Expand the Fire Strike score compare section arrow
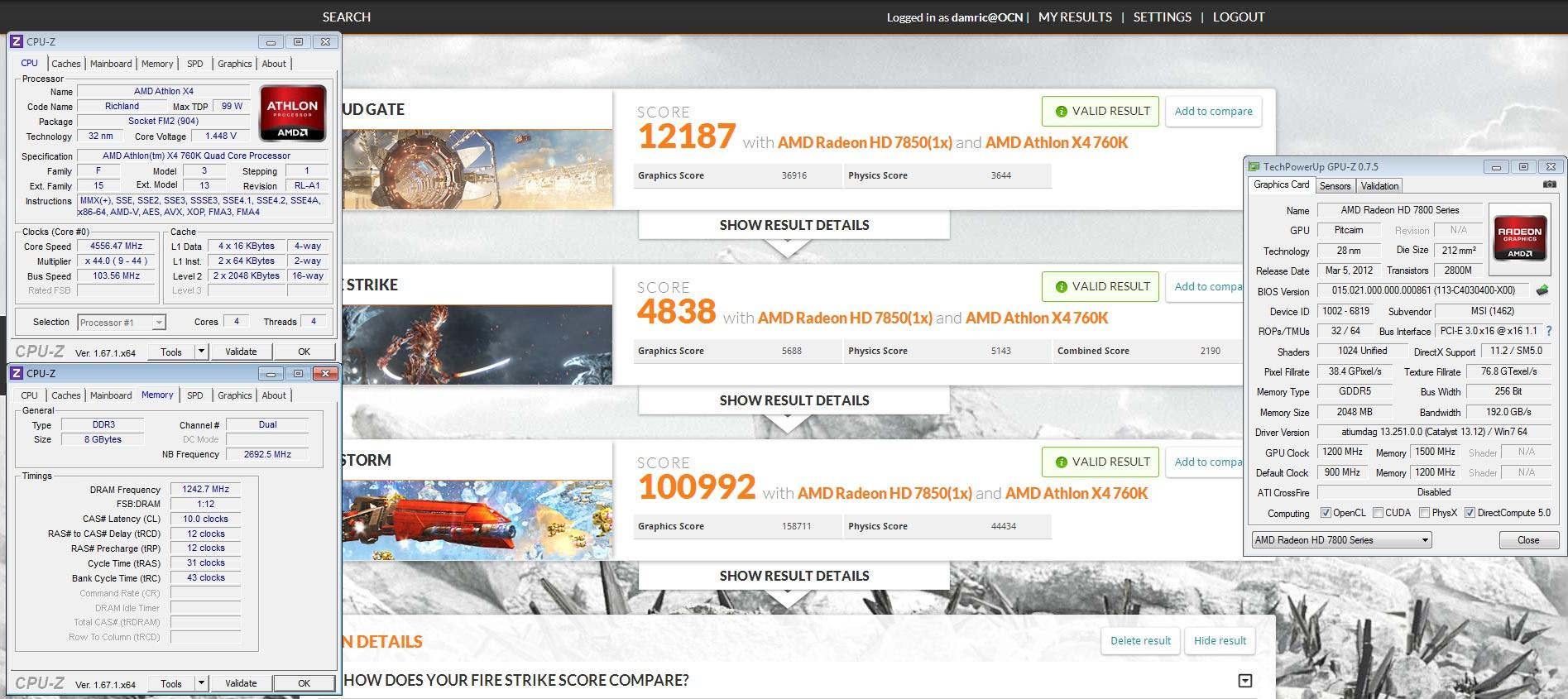 pos(1244,681)
